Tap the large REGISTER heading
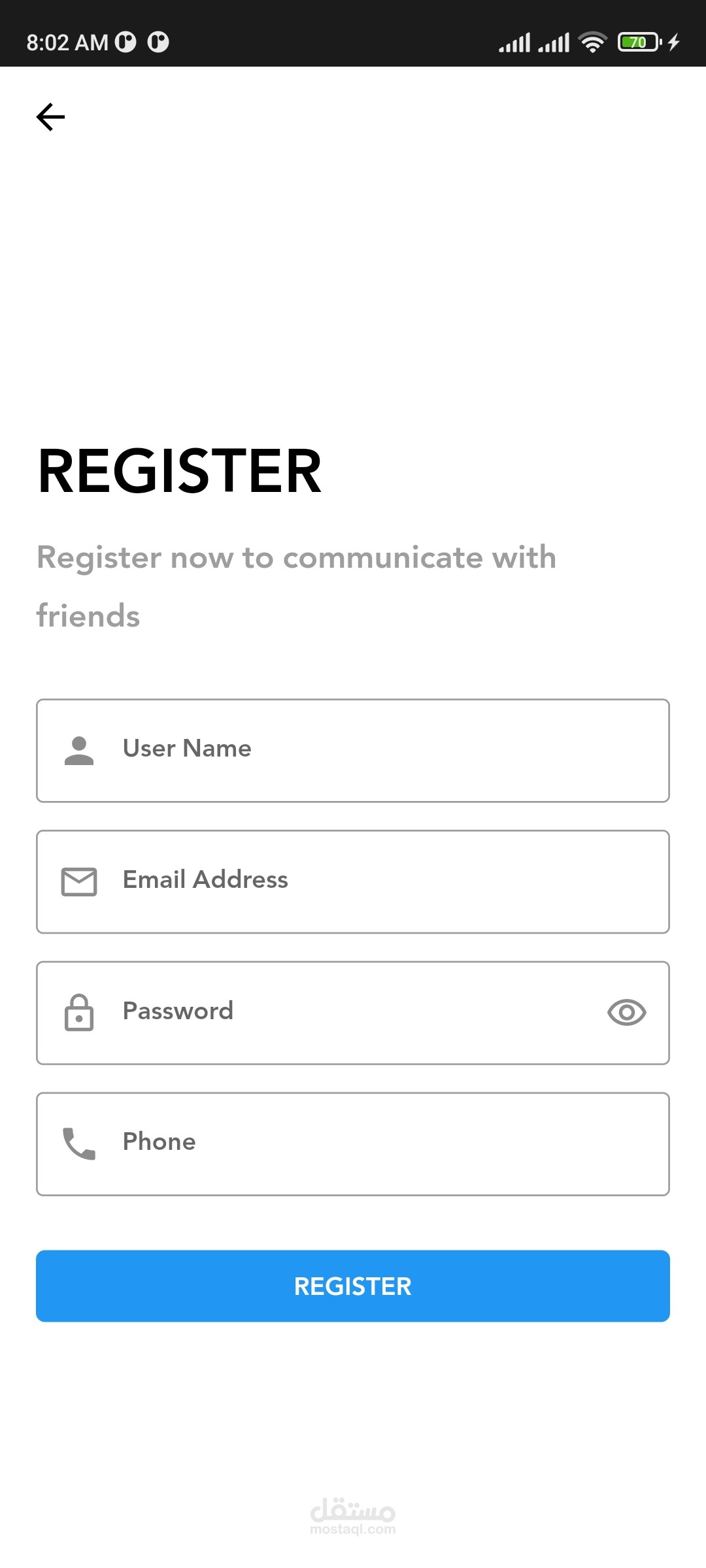 (x=180, y=471)
